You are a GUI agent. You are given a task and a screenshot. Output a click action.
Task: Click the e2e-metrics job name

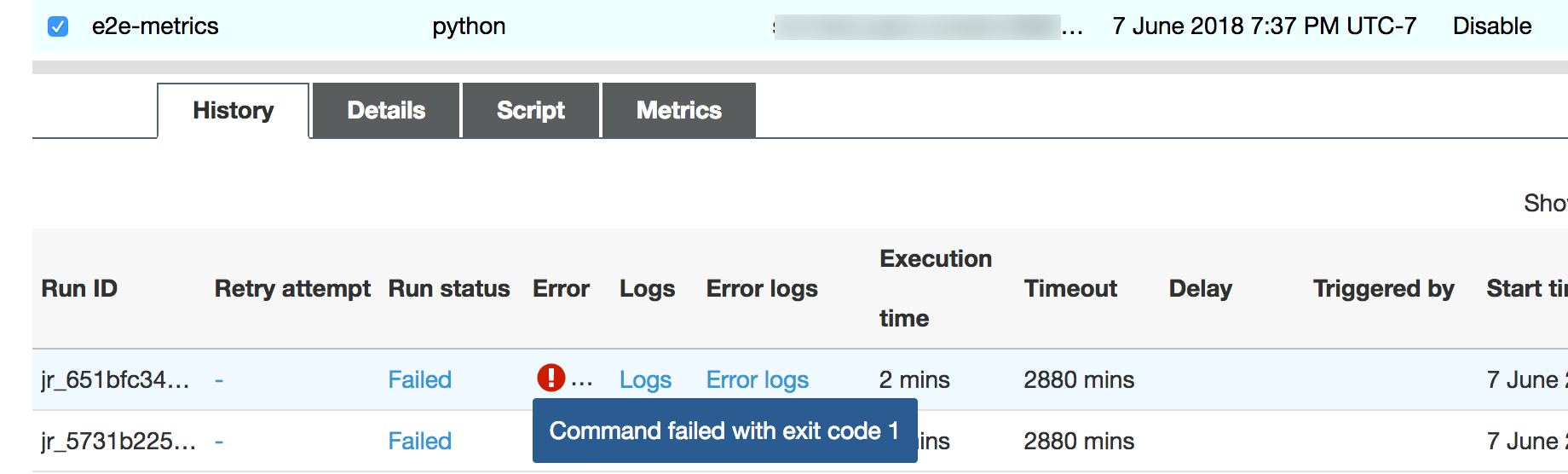155,26
